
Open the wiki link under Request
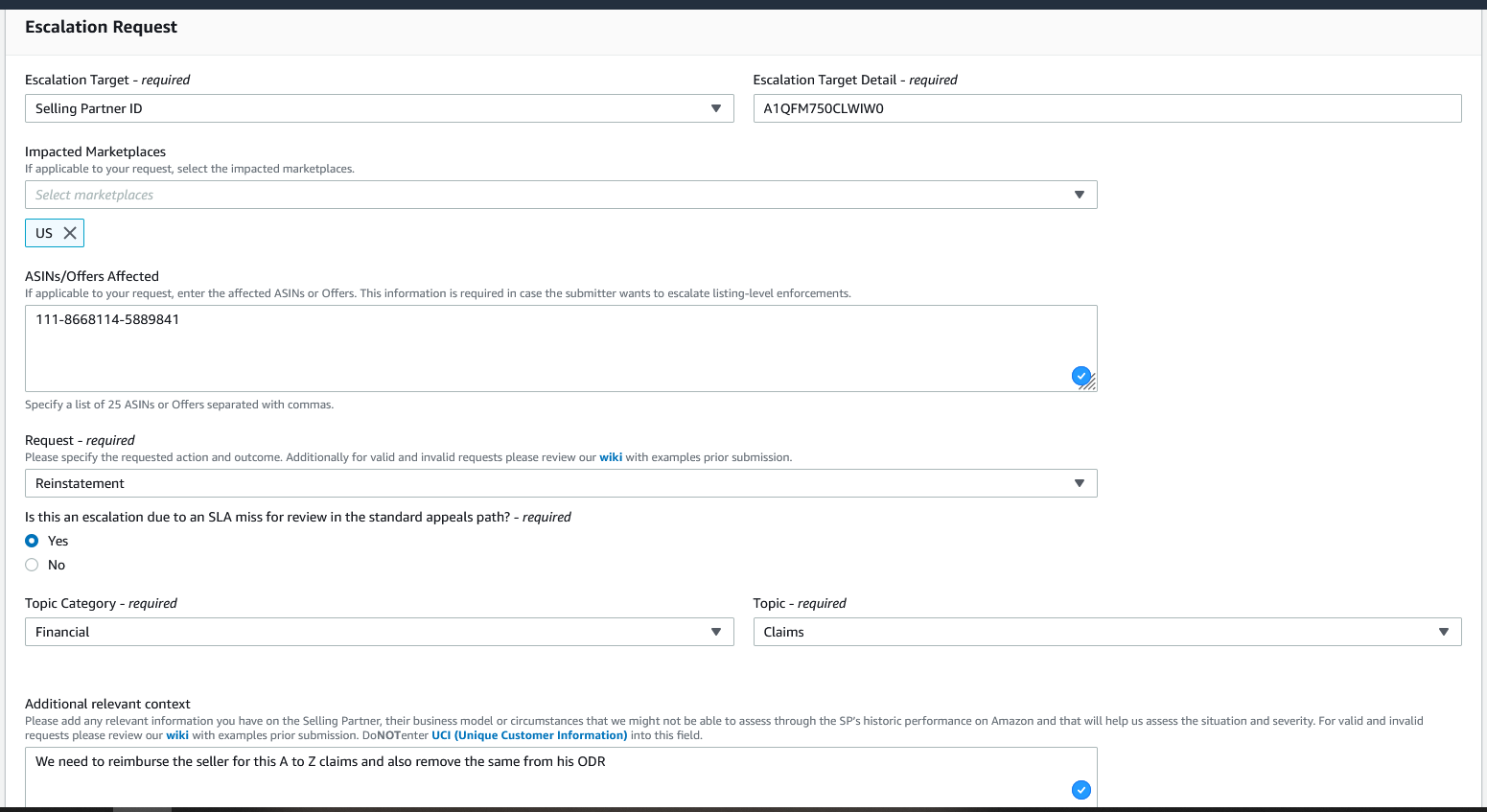tap(611, 457)
